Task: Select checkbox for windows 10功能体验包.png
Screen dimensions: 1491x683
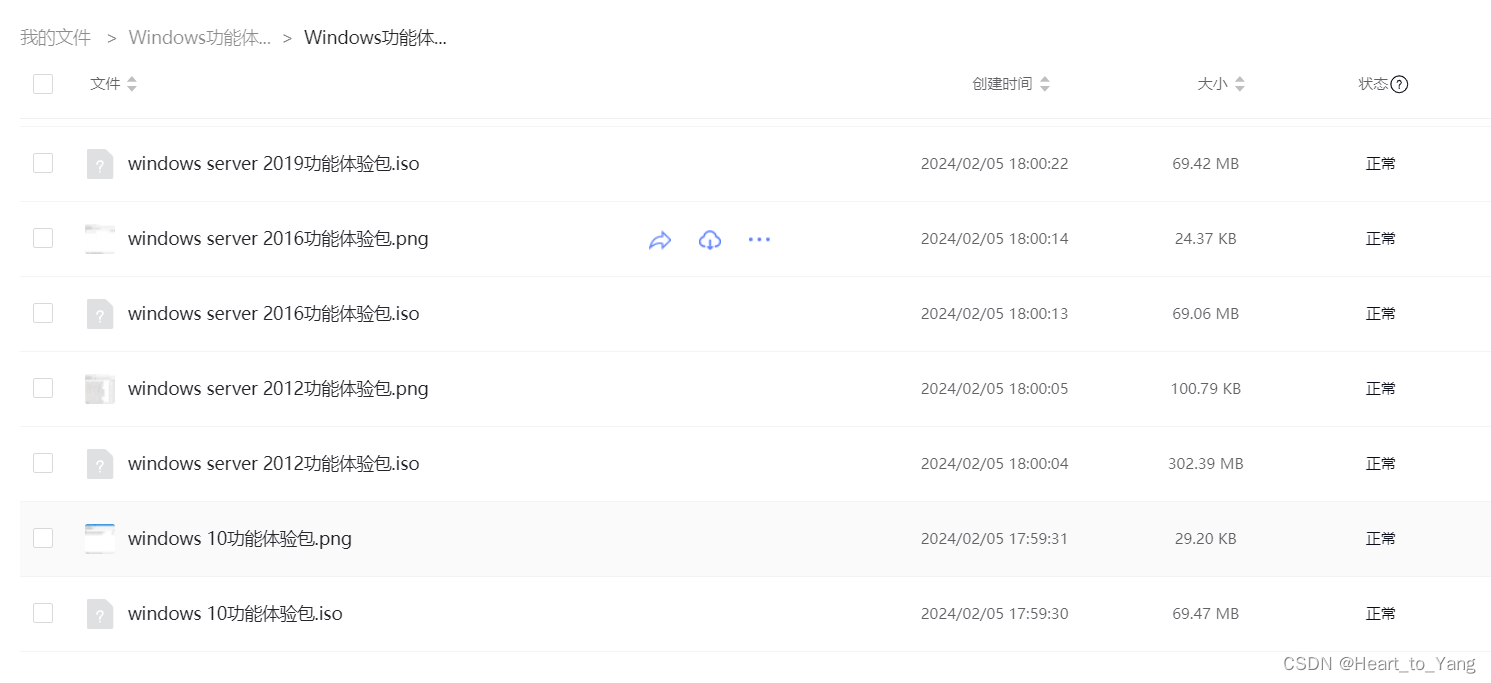Action: [43, 538]
